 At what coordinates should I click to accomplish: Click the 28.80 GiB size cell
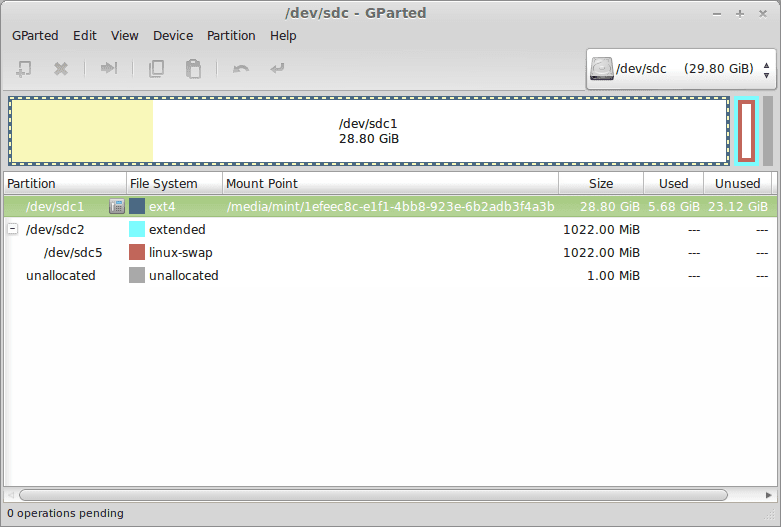click(610, 206)
